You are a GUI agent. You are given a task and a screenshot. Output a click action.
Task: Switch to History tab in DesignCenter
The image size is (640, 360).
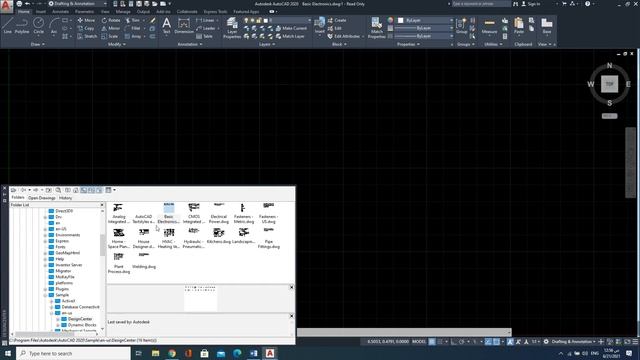65,198
